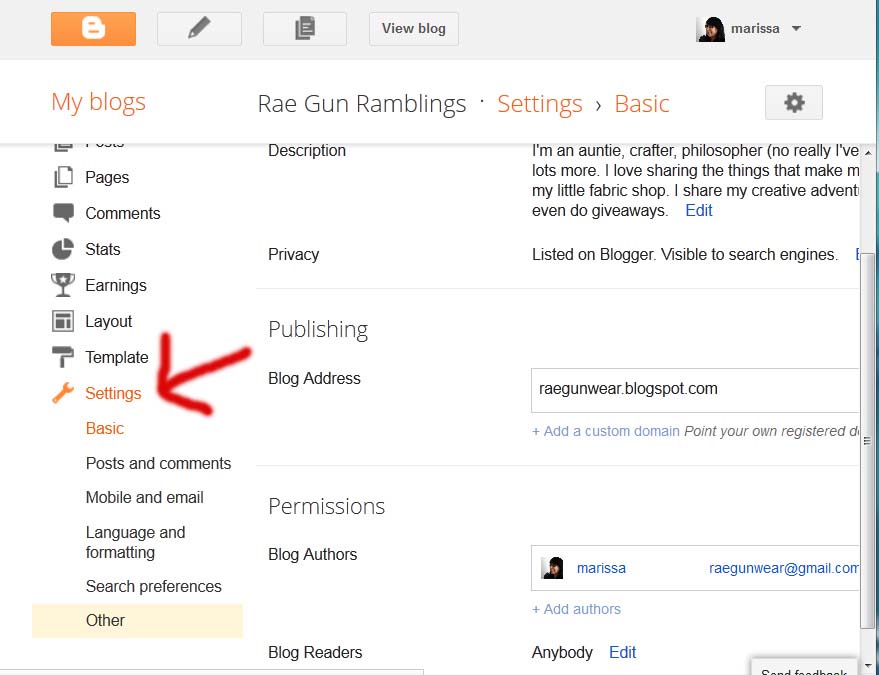Edit the blog description
The image size is (879, 675).
(x=698, y=210)
